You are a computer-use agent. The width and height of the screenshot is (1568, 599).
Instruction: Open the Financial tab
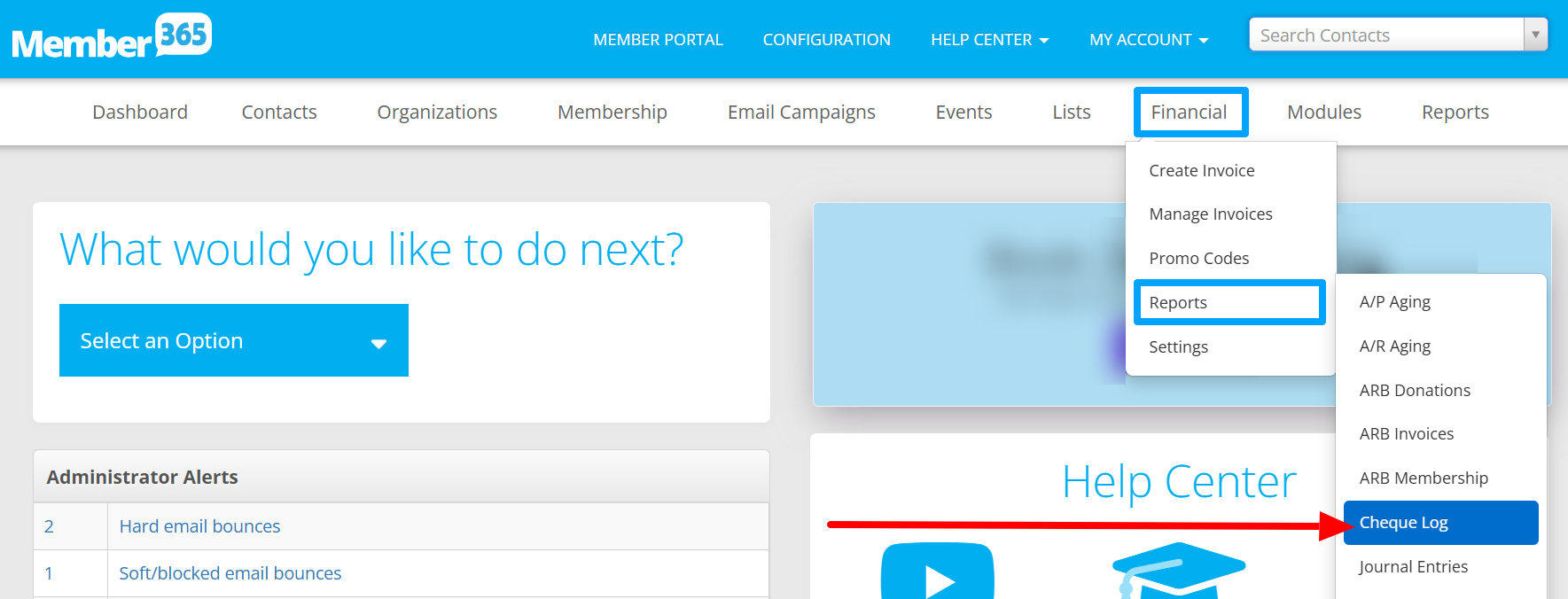pyautogui.click(x=1189, y=113)
